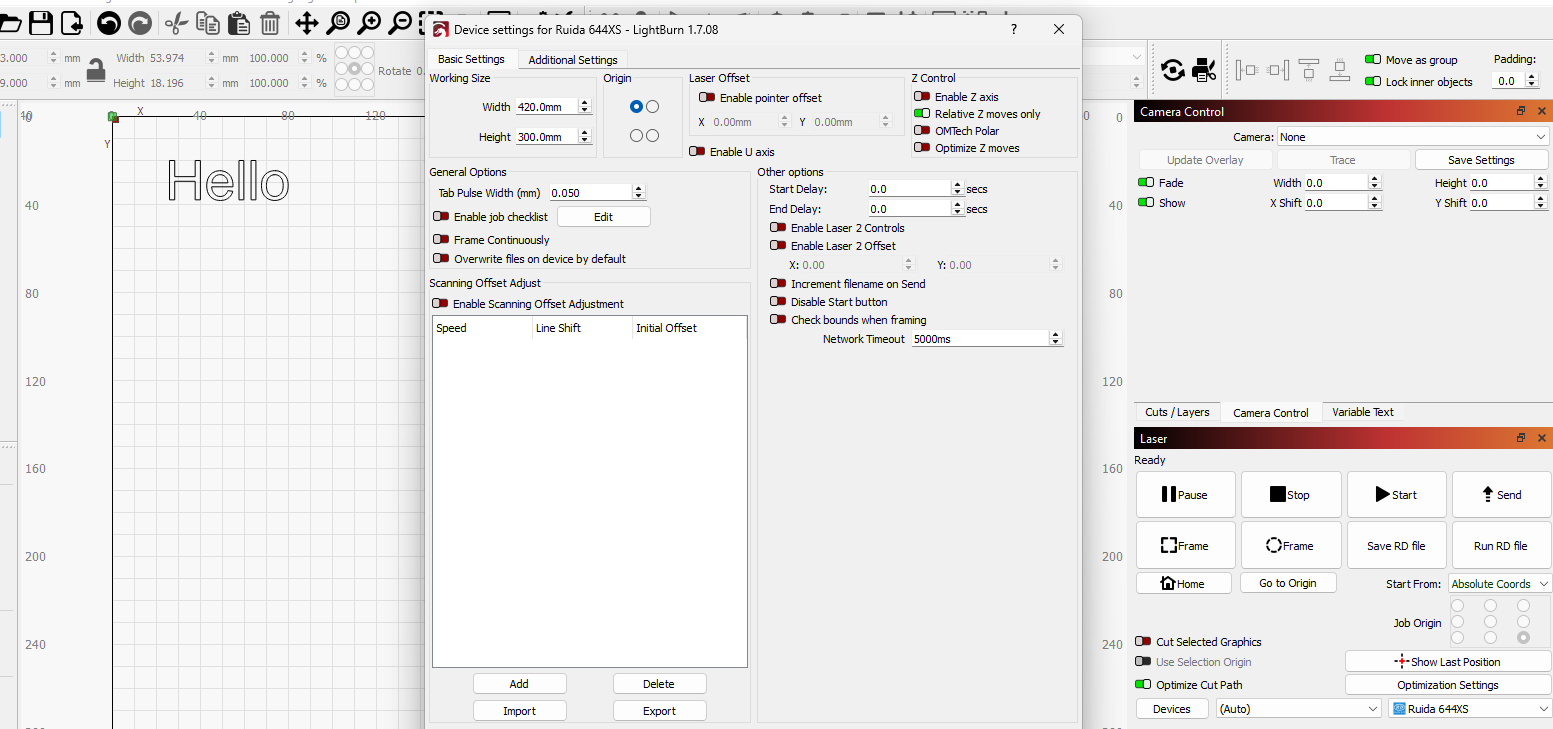
Task: Turn off Optimize Cut Path toggle
Action: point(1144,685)
